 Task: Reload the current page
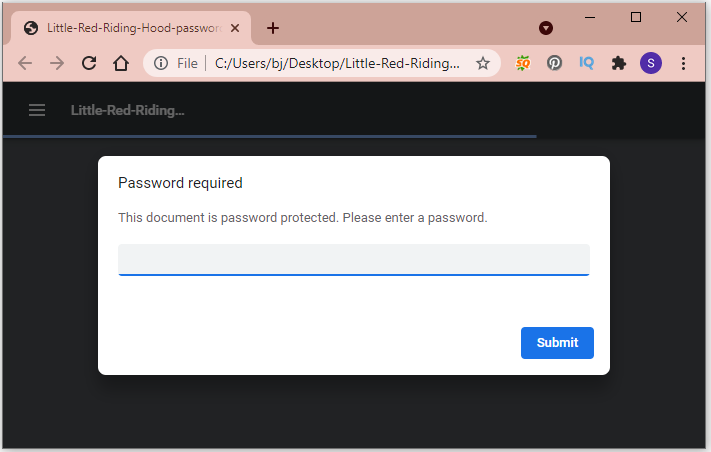pyautogui.click(x=89, y=63)
